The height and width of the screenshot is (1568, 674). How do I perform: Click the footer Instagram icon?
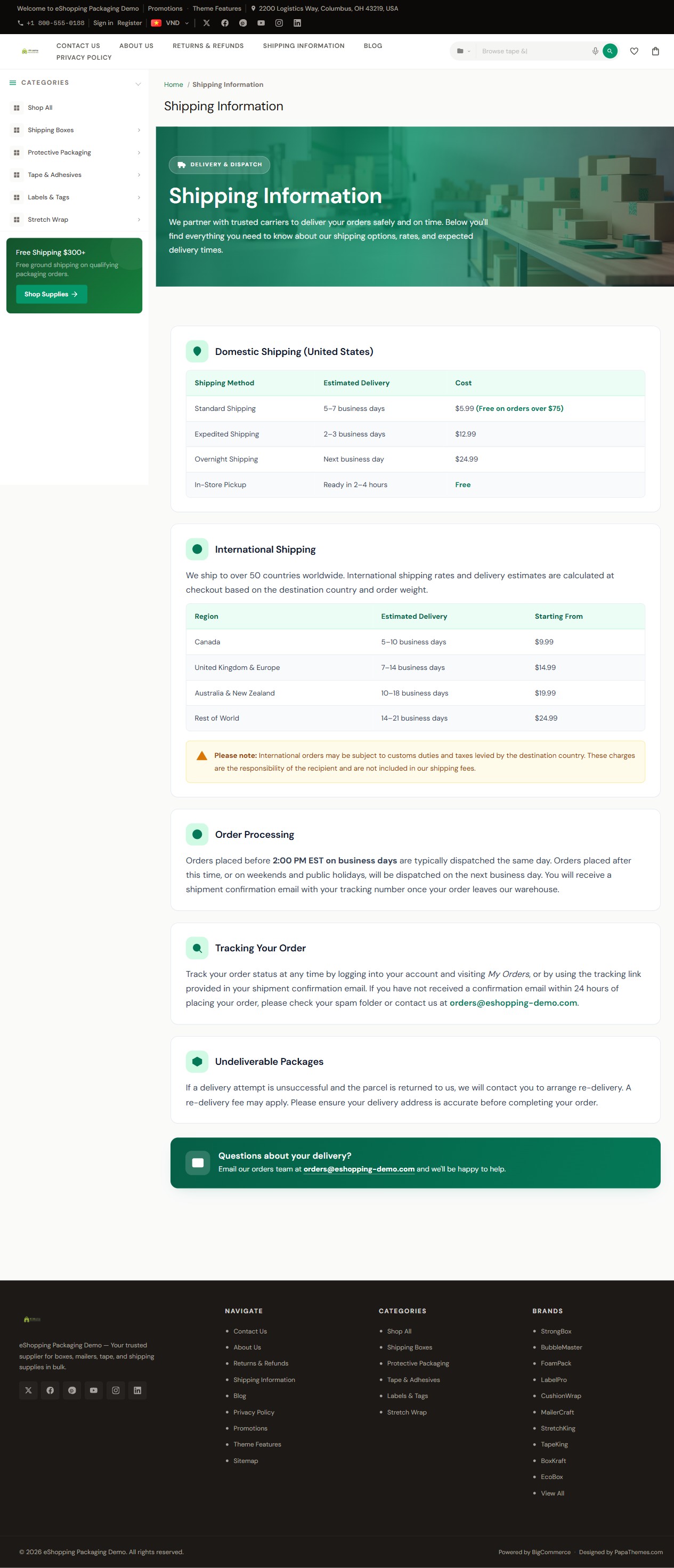tap(116, 1391)
